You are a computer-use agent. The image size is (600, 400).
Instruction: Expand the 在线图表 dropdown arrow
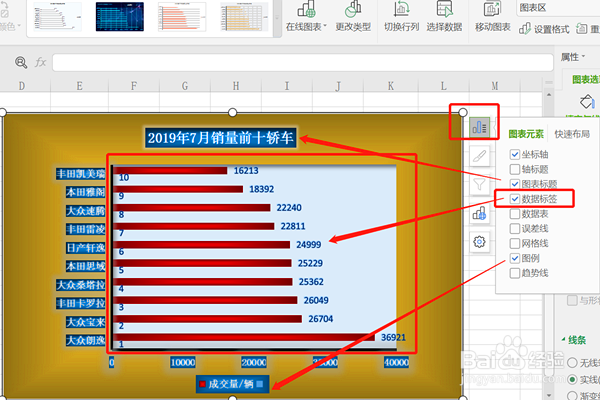[325, 26]
